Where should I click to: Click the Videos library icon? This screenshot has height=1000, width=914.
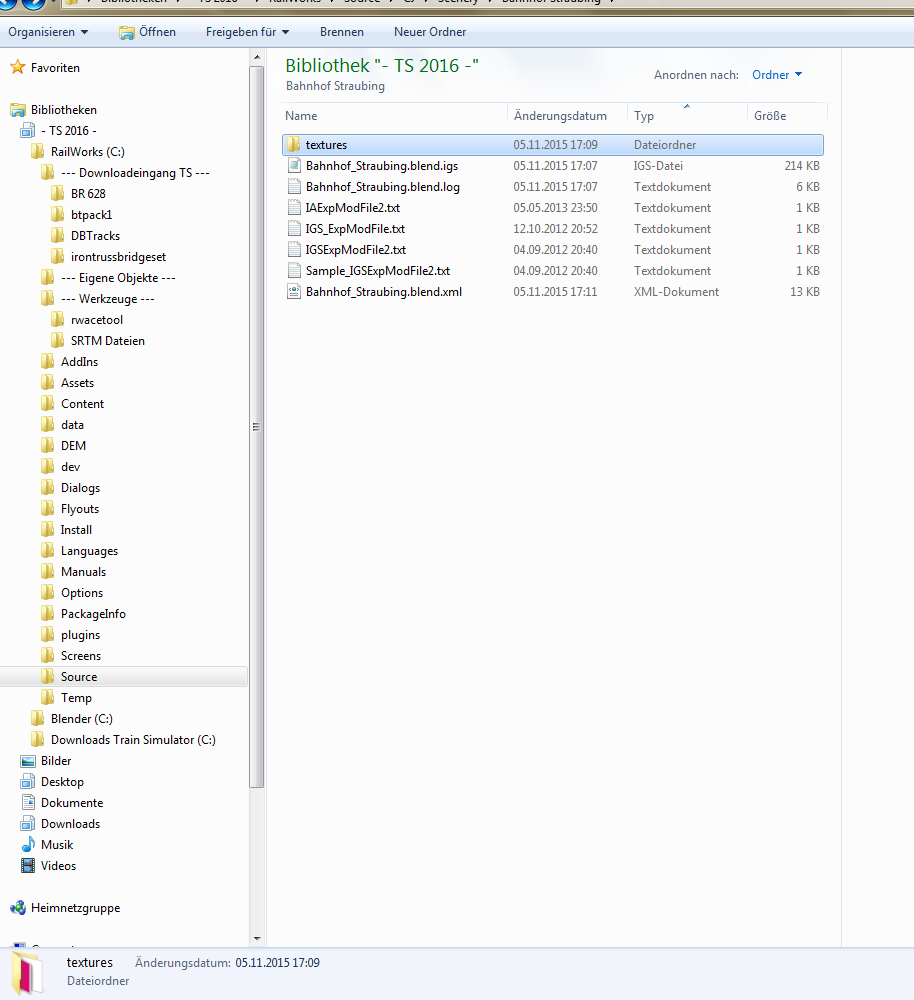click(x=27, y=865)
